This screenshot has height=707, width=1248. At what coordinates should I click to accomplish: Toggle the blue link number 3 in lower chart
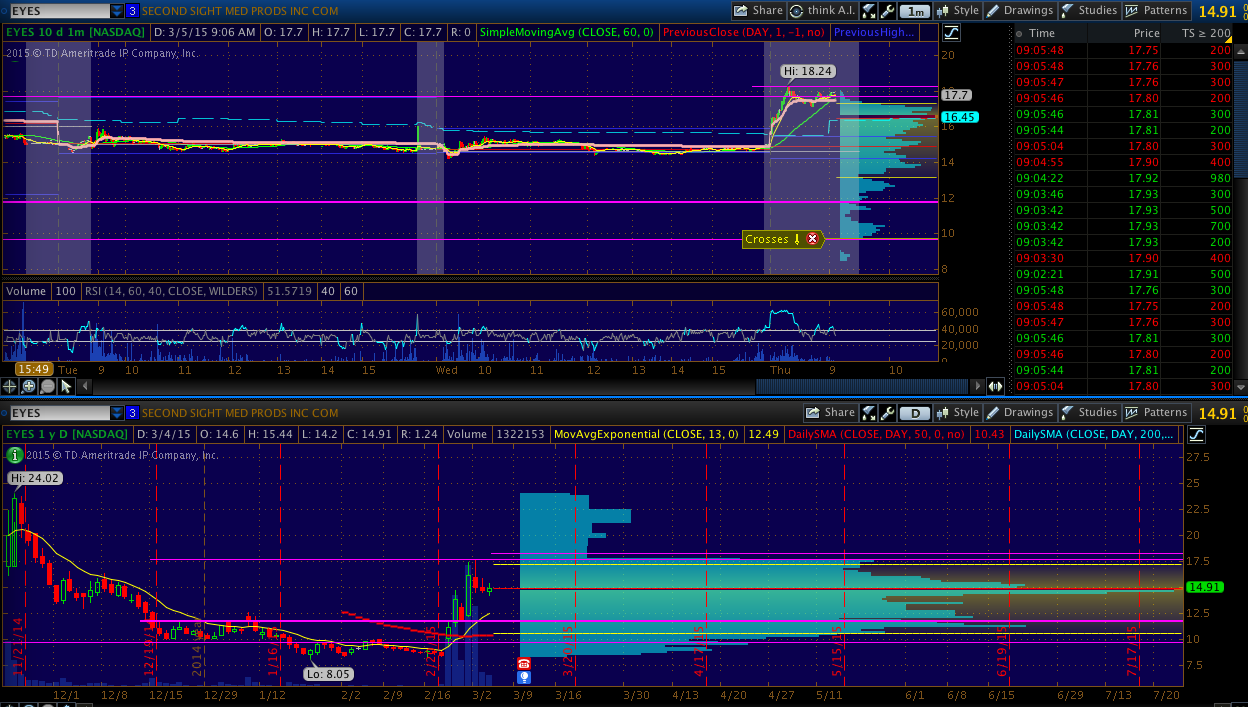pyautogui.click(x=132, y=413)
